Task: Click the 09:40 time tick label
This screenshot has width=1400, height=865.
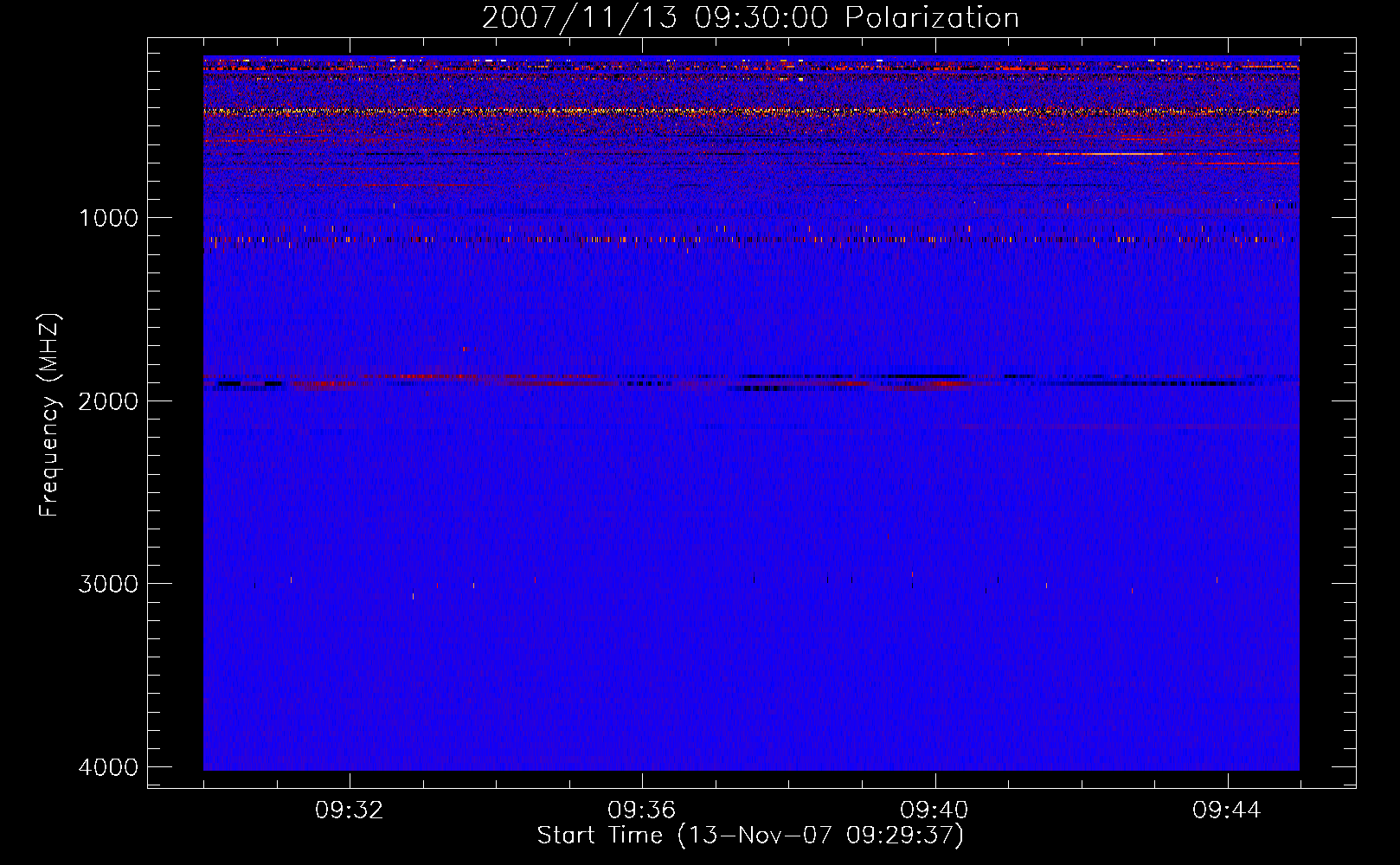Action: (x=934, y=811)
